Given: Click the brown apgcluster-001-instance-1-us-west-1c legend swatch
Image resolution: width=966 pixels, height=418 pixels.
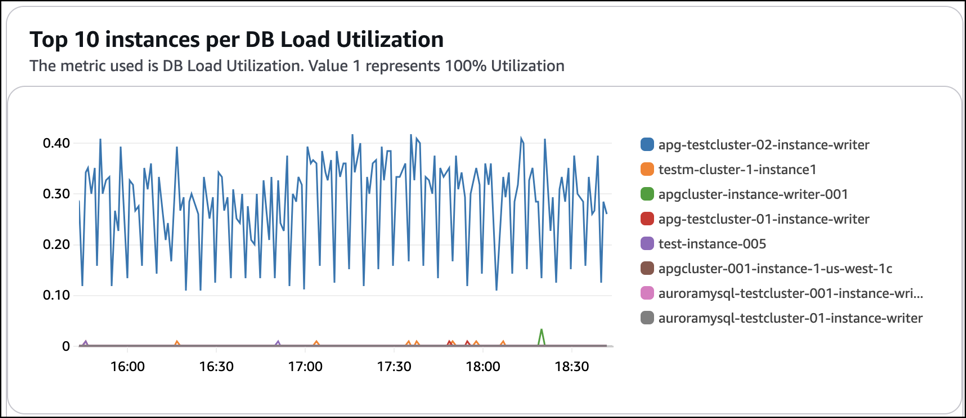Looking at the screenshot, I should (647, 269).
